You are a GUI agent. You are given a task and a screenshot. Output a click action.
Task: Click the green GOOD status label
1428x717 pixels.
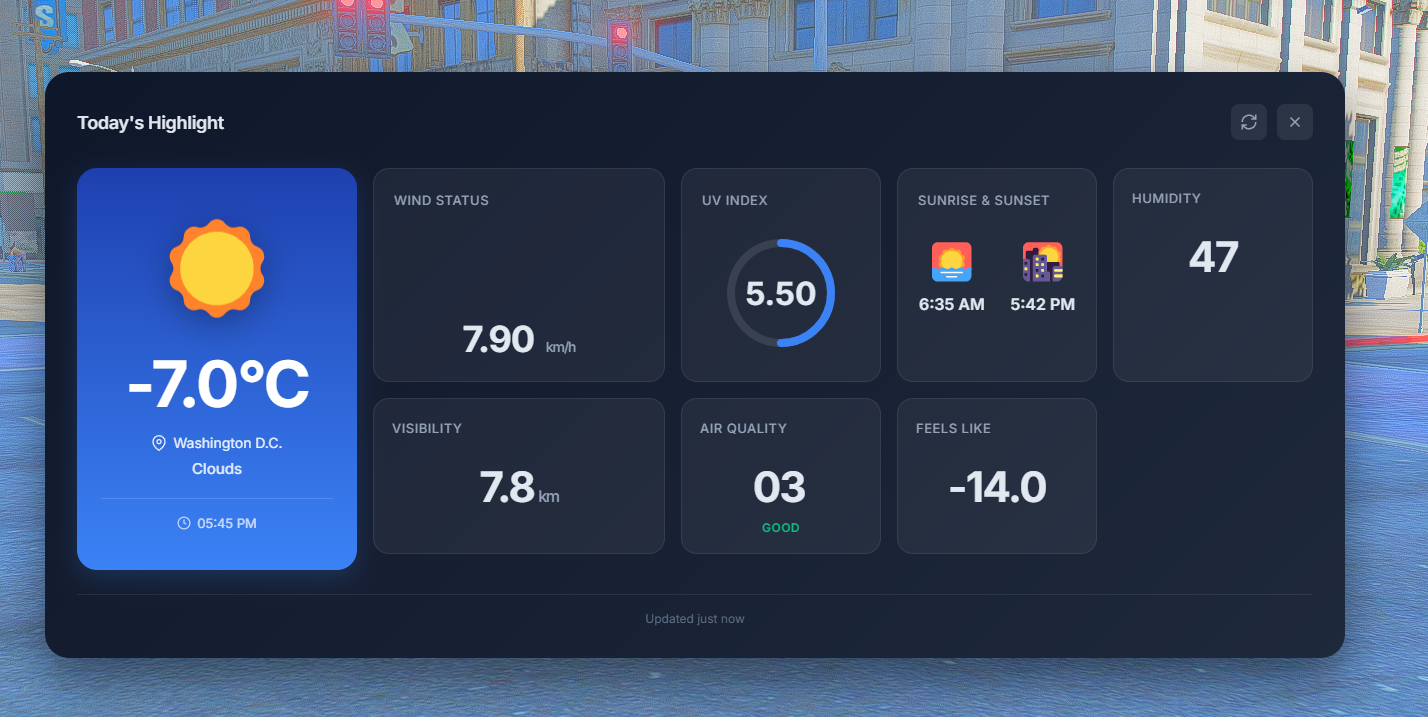(781, 528)
